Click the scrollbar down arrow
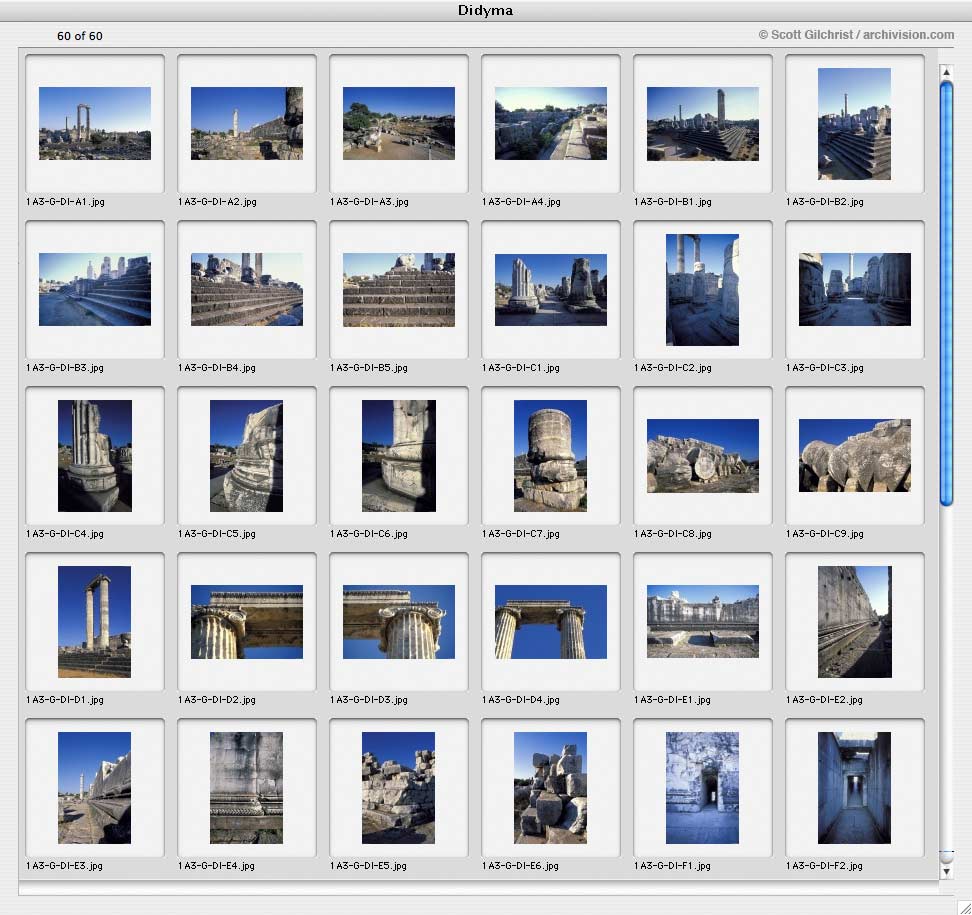Image resolution: width=972 pixels, height=915 pixels. pyautogui.click(x=947, y=871)
